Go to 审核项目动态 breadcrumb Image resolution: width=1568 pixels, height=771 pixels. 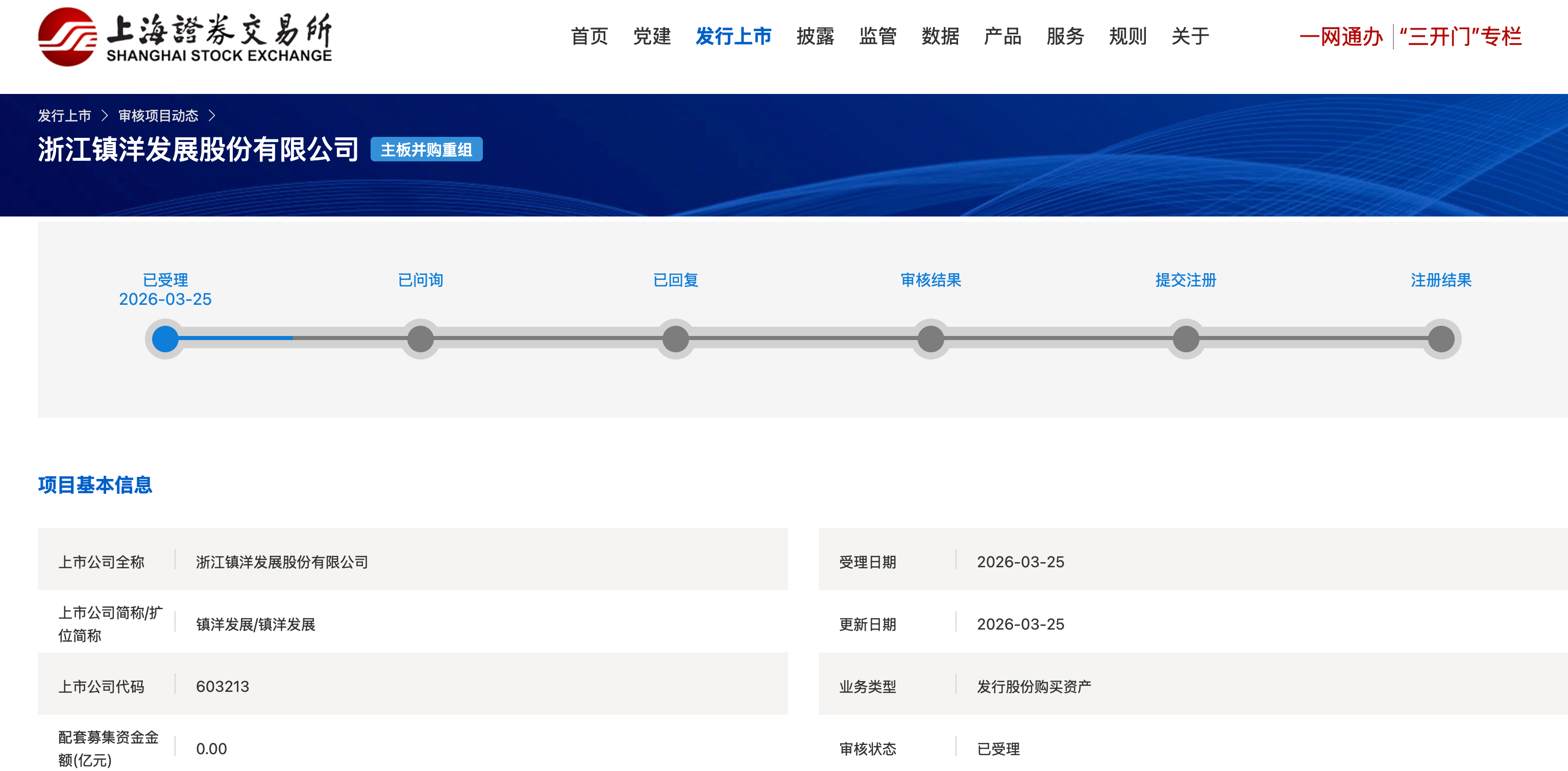point(158,116)
